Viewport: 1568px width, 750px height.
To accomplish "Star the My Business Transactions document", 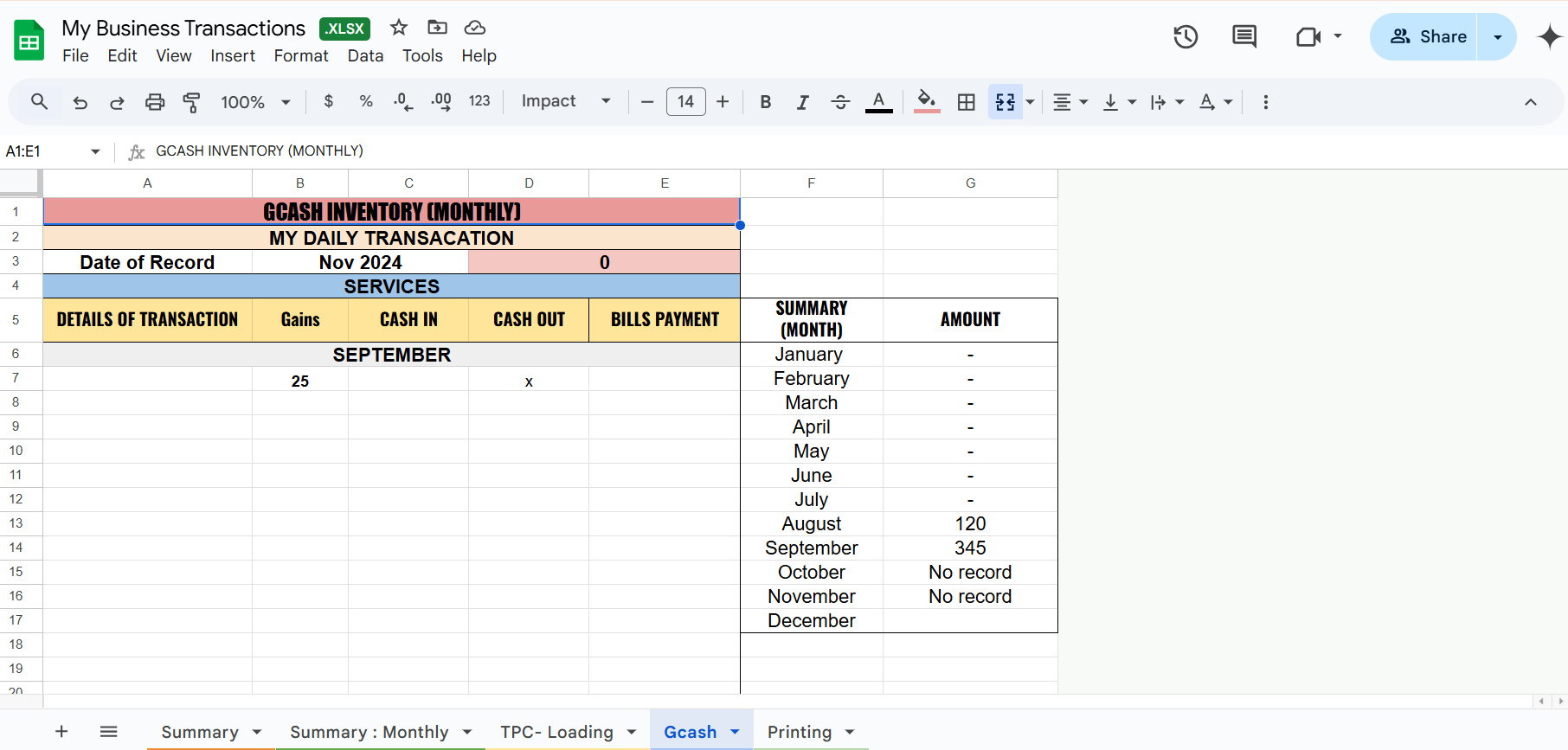I will pyautogui.click(x=399, y=28).
